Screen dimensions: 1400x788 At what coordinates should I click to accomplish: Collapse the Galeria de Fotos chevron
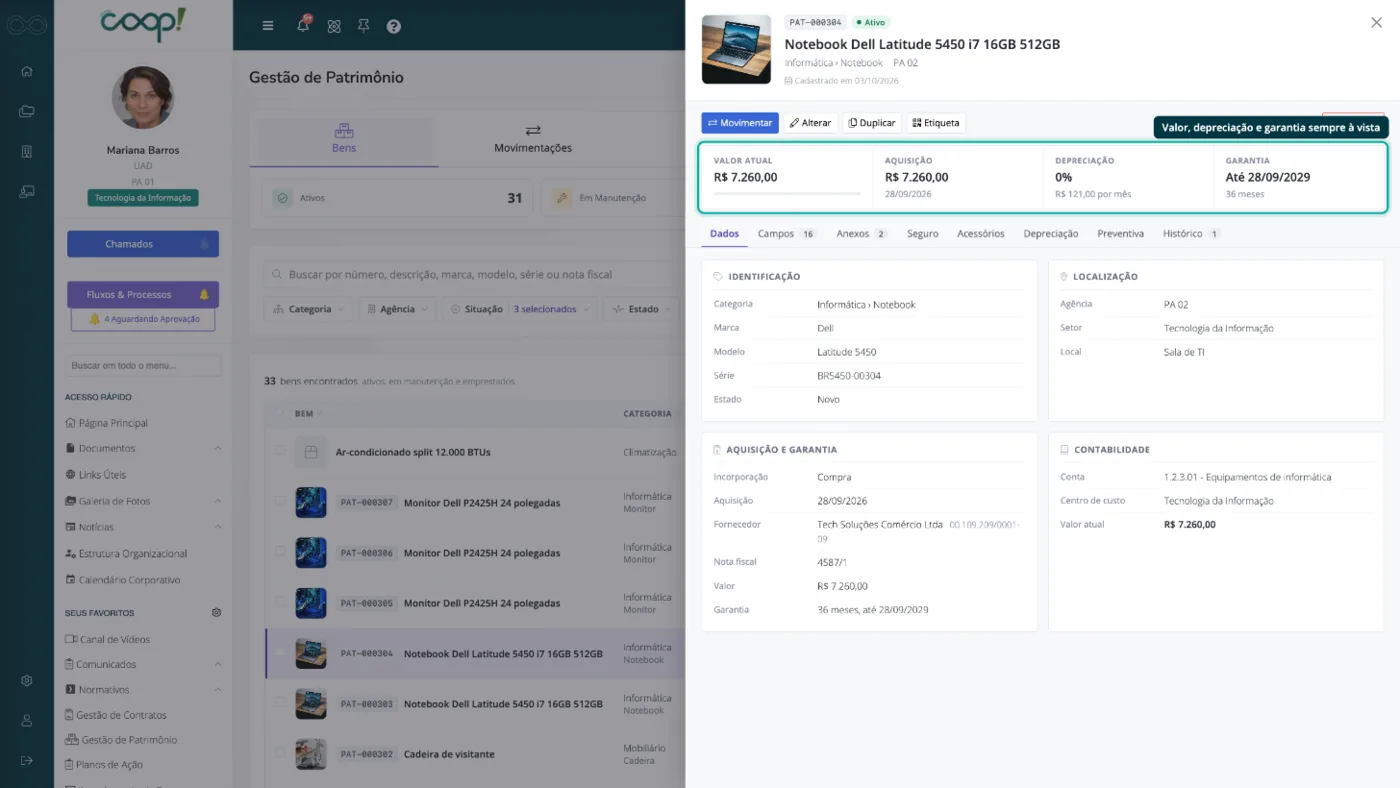click(x=218, y=501)
